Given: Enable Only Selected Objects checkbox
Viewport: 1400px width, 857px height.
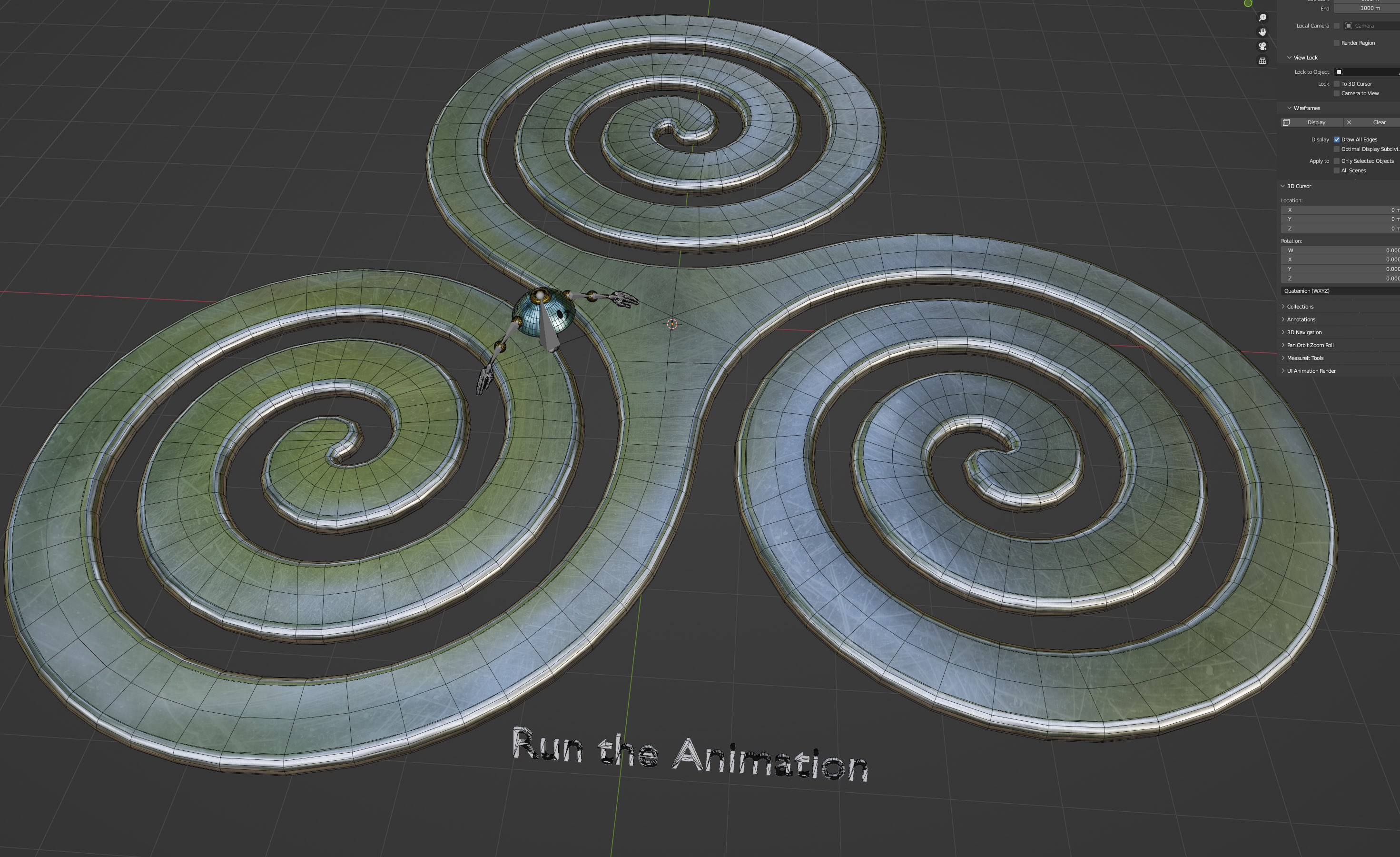Looking at the screenshot, I should tap(1337, 161).
